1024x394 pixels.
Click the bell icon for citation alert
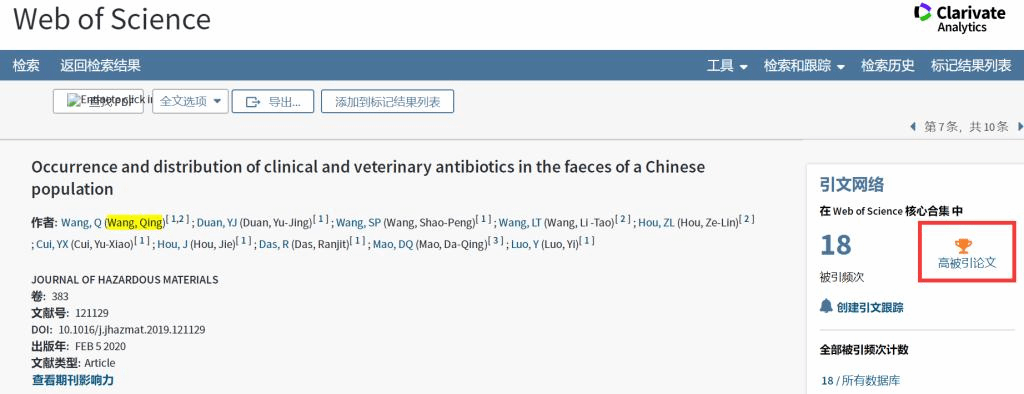point(826,306)
